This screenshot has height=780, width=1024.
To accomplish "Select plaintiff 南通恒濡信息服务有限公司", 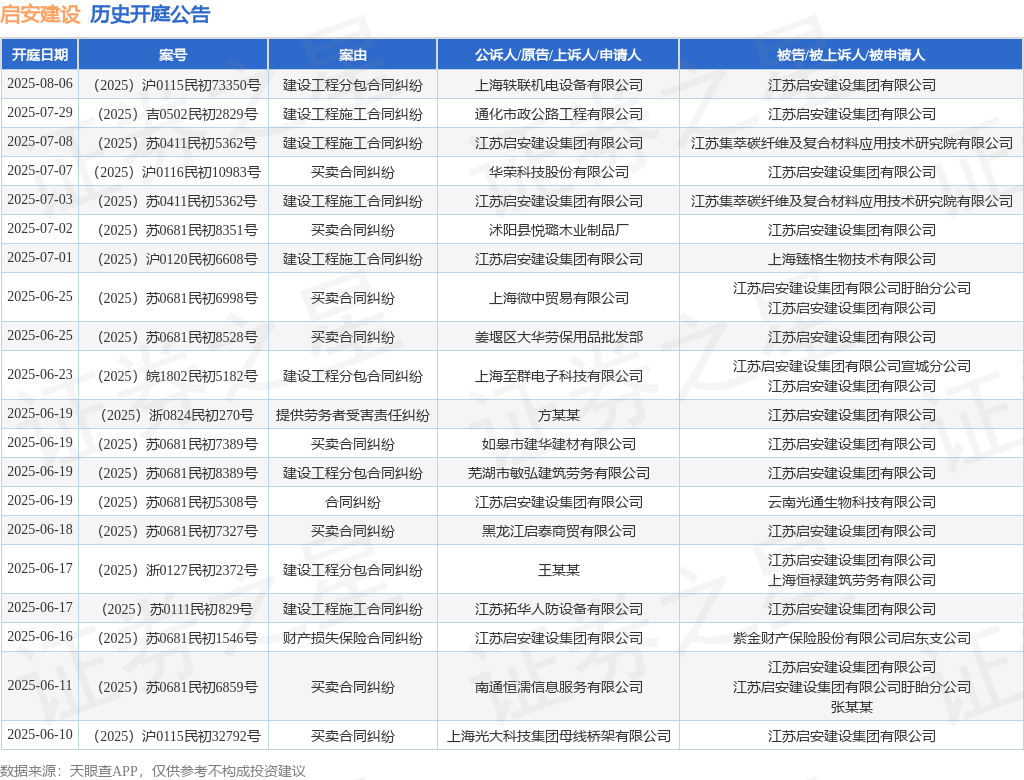I will coord(558,687).
